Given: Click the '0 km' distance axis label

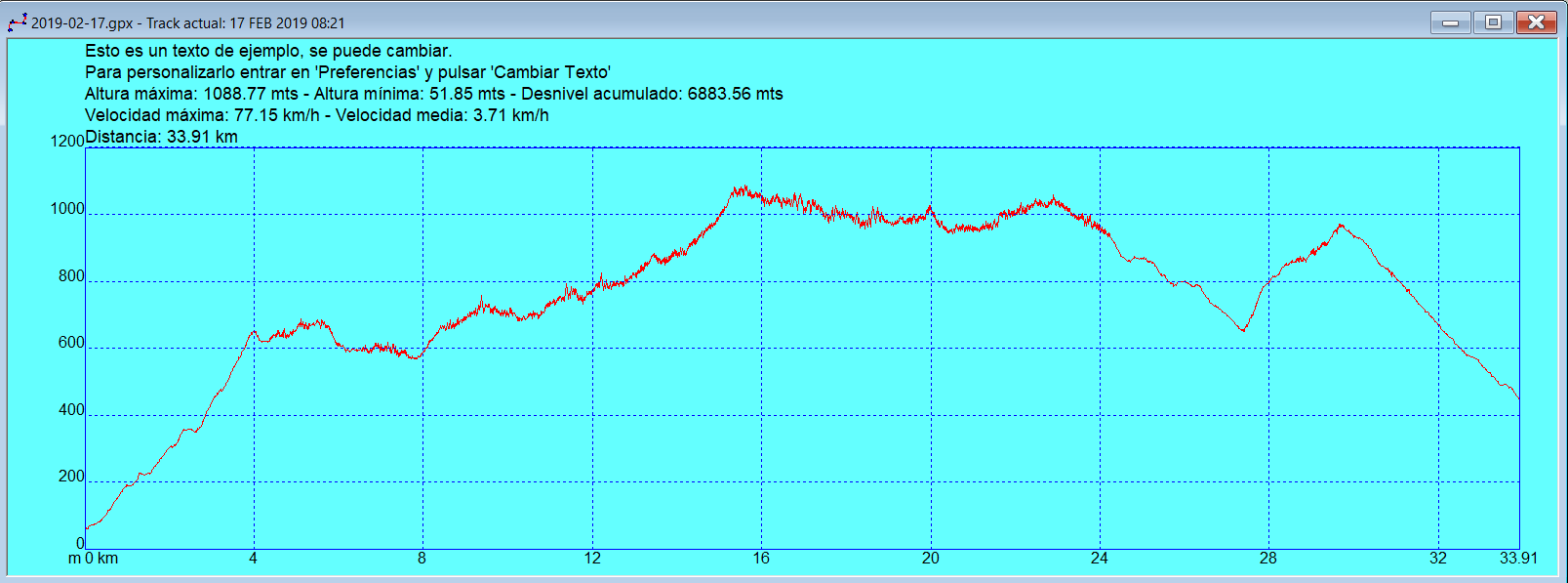Looking at the screenshot, I should pos(101,559).
